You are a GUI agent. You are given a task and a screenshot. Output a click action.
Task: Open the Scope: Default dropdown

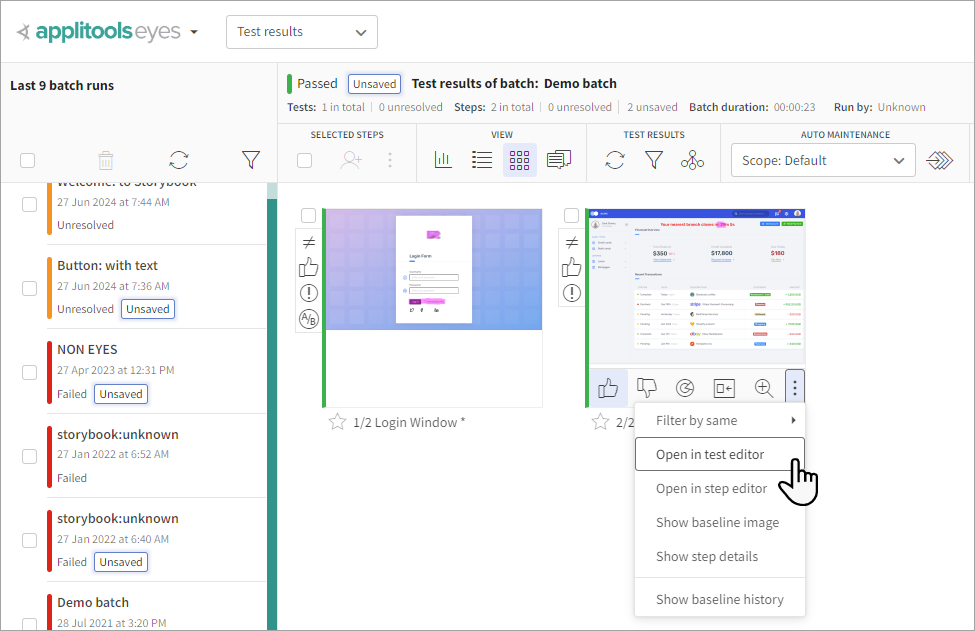point(822,159)
